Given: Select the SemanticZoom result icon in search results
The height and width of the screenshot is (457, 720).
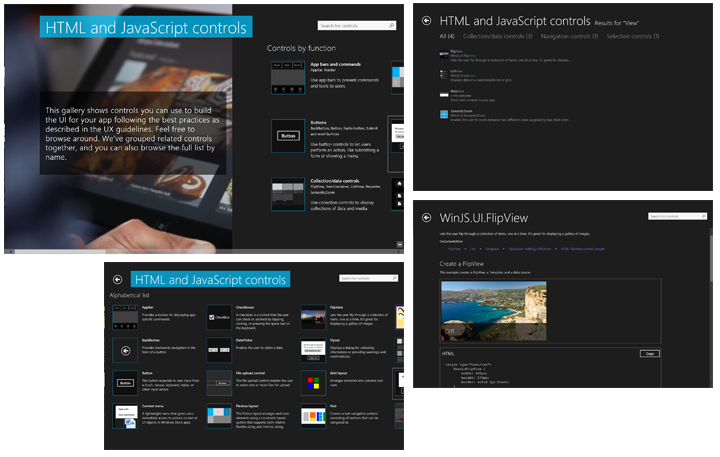Looking at the screenshot, I should [x=444, y=114].
